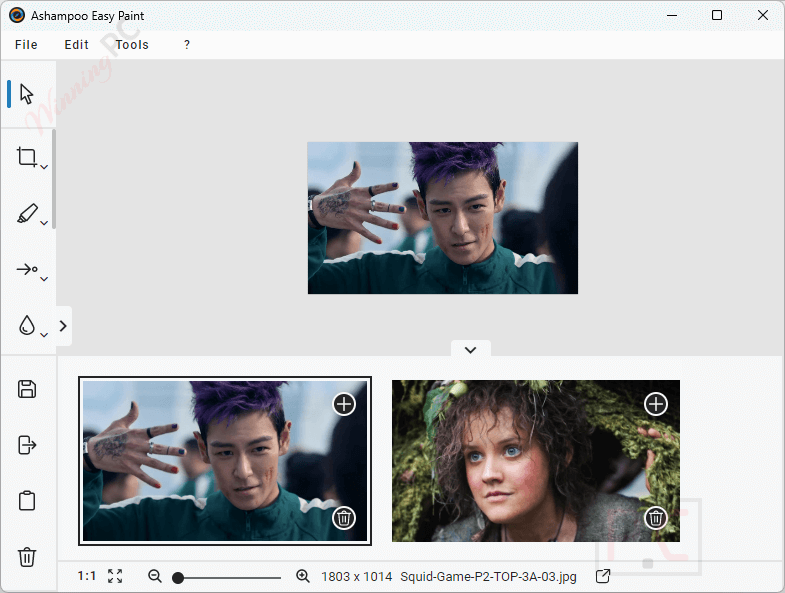Image resolution: width=785 pixels, height=593 pixels.
Task: Open the Crop tool options arrow
Action: click(x=44, y=167)
